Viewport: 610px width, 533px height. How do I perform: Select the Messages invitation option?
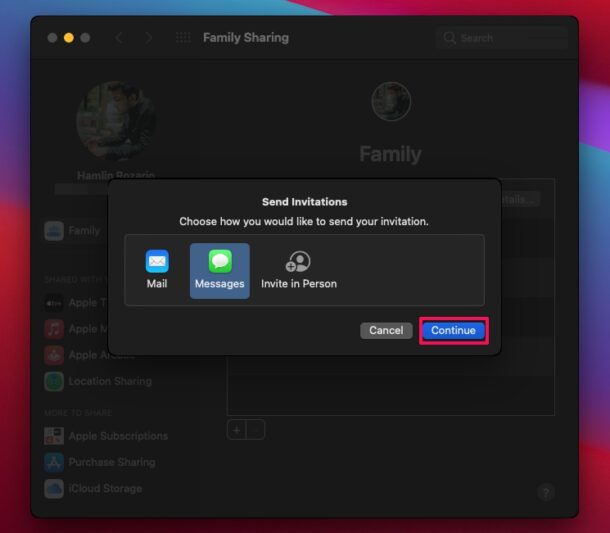pyautogui.click(x=220, y=271)
